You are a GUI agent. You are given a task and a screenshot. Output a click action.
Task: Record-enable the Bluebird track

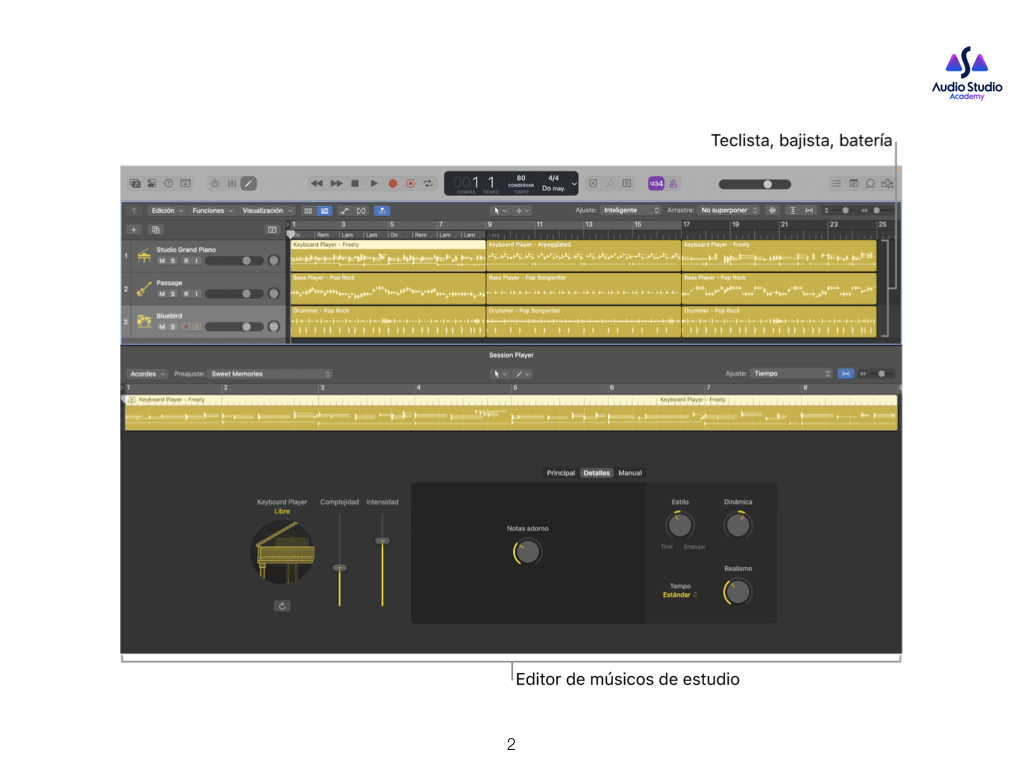186,327
